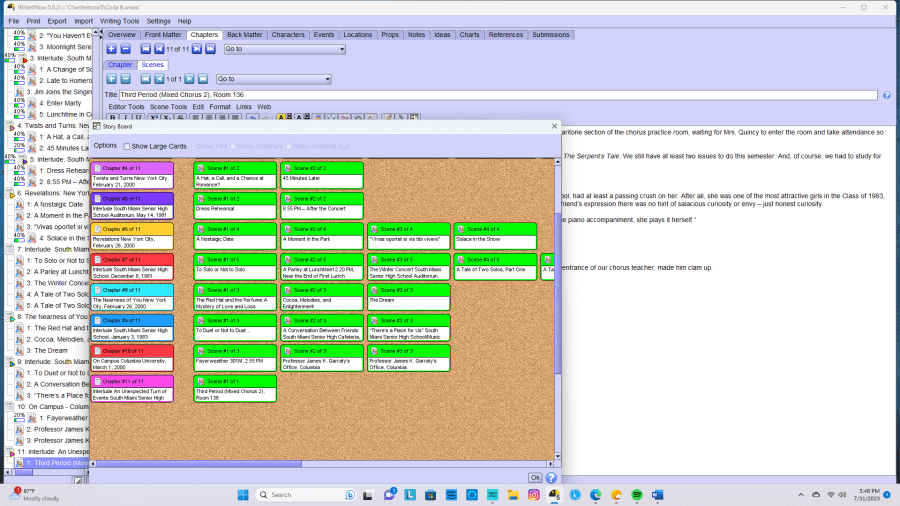Click the add chapter plus icon
The width and height of the screenshot is (900, 506).
tap(112, 49)
